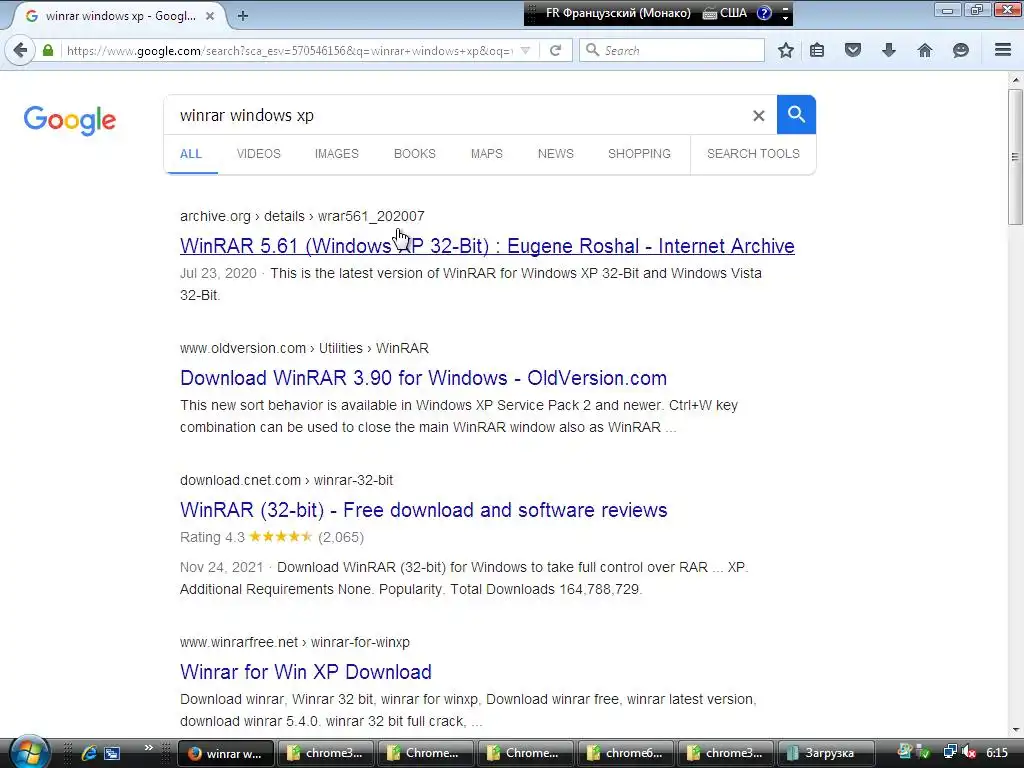The image size is (1024, 768).
Task: Click the Google search query field
Action: click(x=457, y=116)
